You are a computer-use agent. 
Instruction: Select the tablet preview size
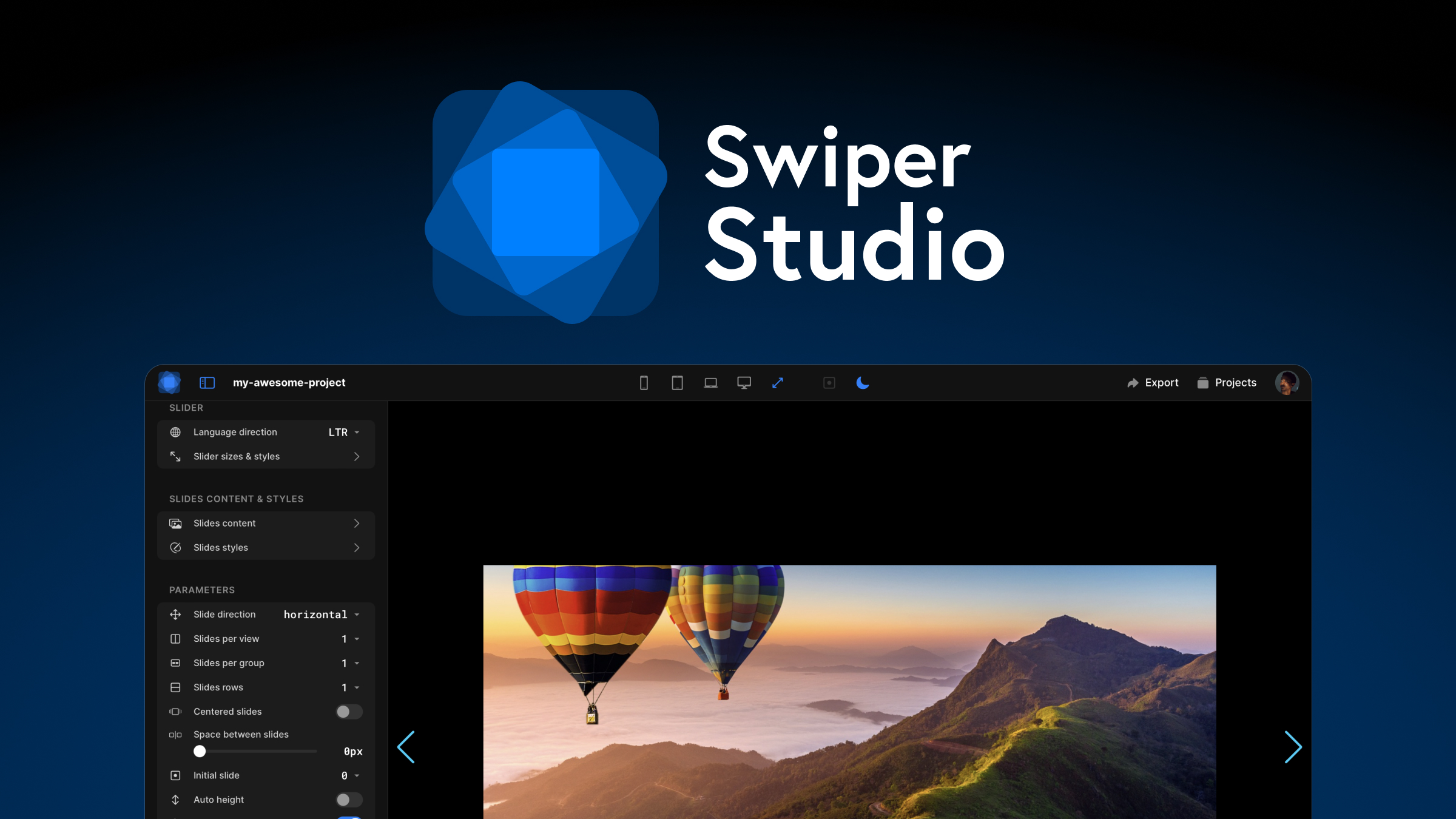click(x=677, y=383)
